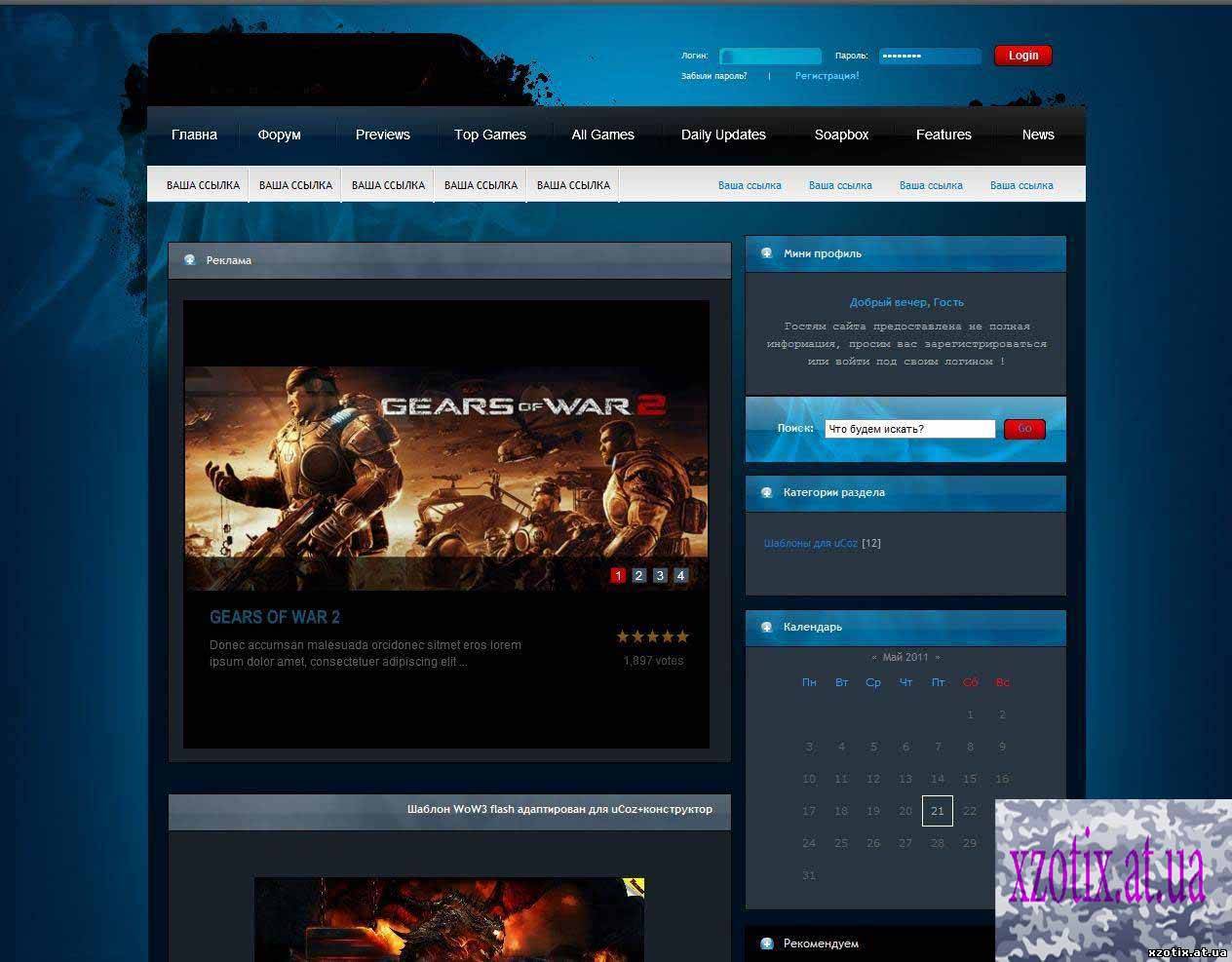1232x962 pixels.
Task: Go to the News section
Action: pos(1038,135)
